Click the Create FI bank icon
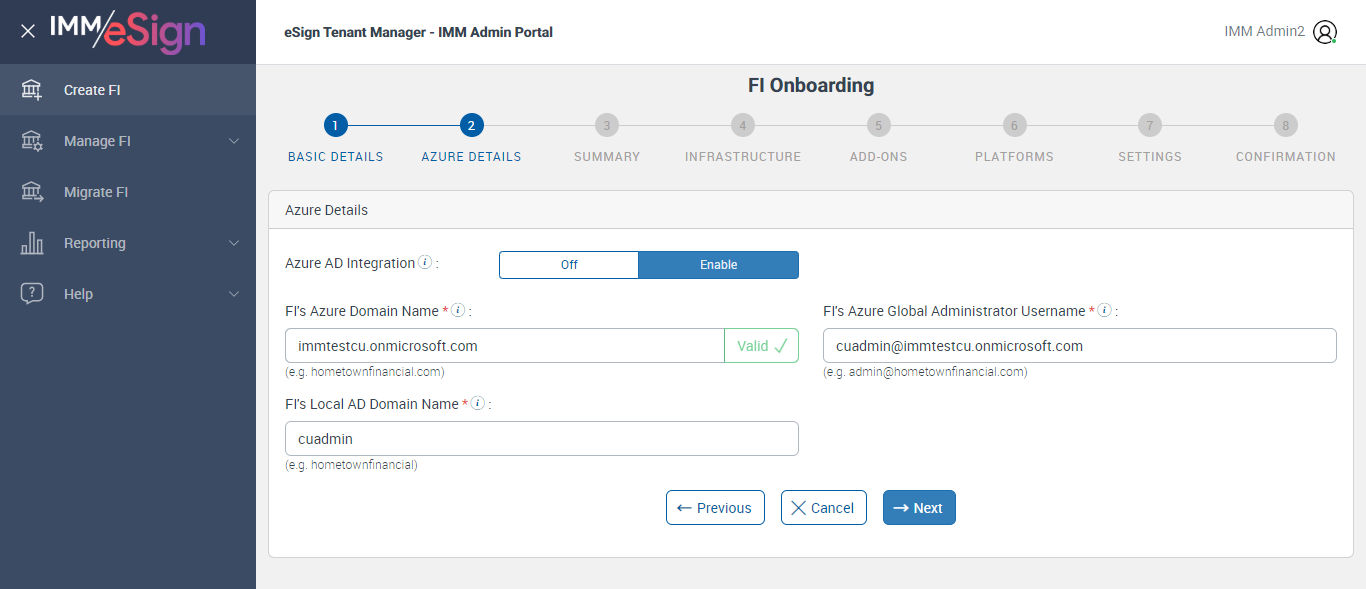Screen dimensions: 1366x589 point(32,90)
